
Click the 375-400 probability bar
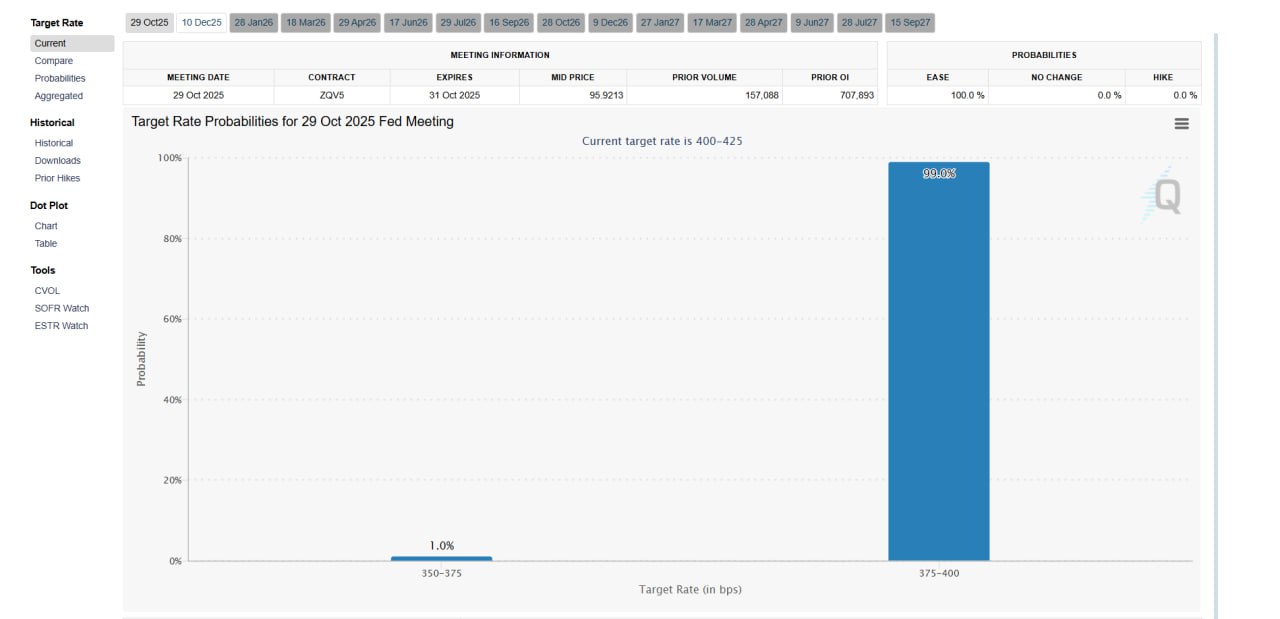coord(938,360)
